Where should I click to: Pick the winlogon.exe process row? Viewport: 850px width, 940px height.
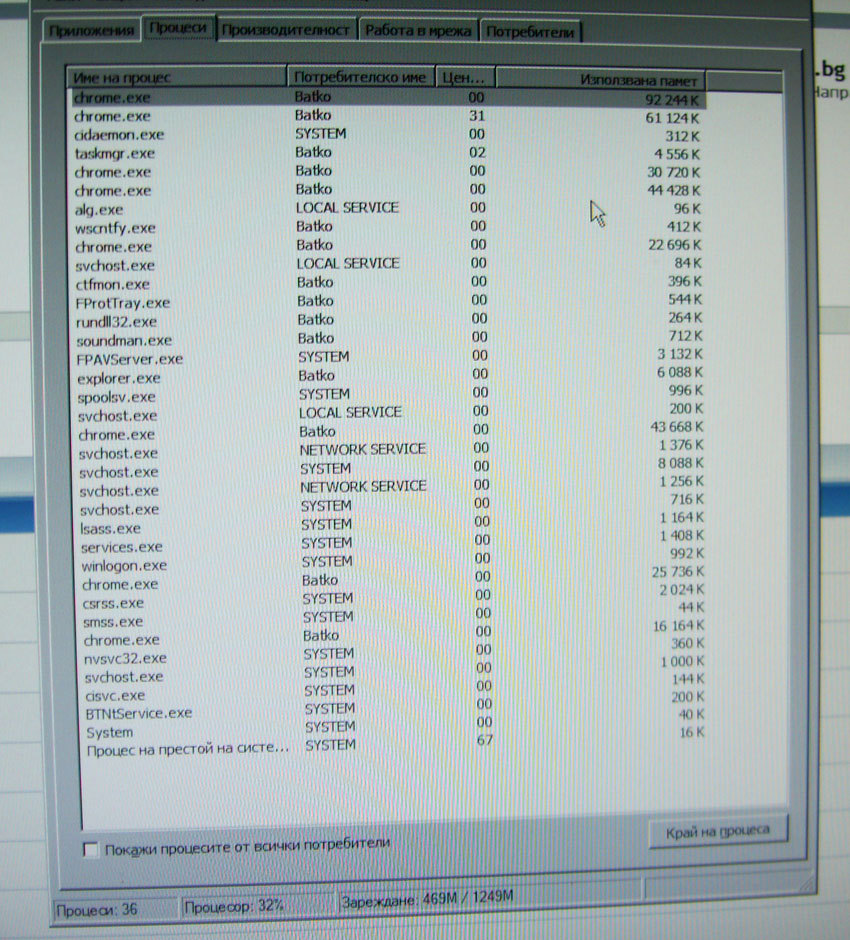pyautogui.click(x=124, y=566)
